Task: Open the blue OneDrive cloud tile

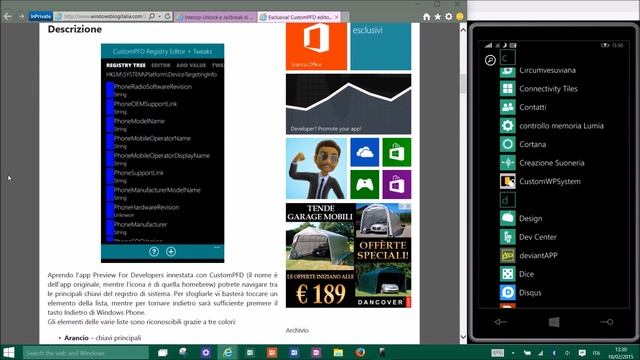Action: (364, 152)
